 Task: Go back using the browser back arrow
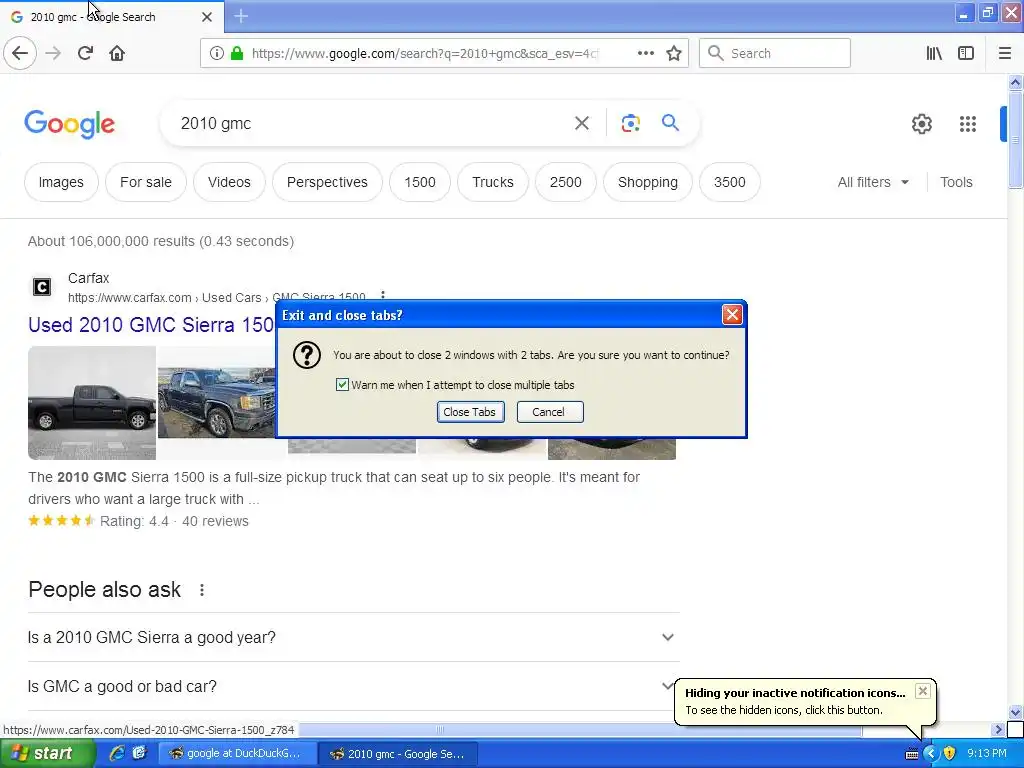pyautogui.click(x=20, y=53)
